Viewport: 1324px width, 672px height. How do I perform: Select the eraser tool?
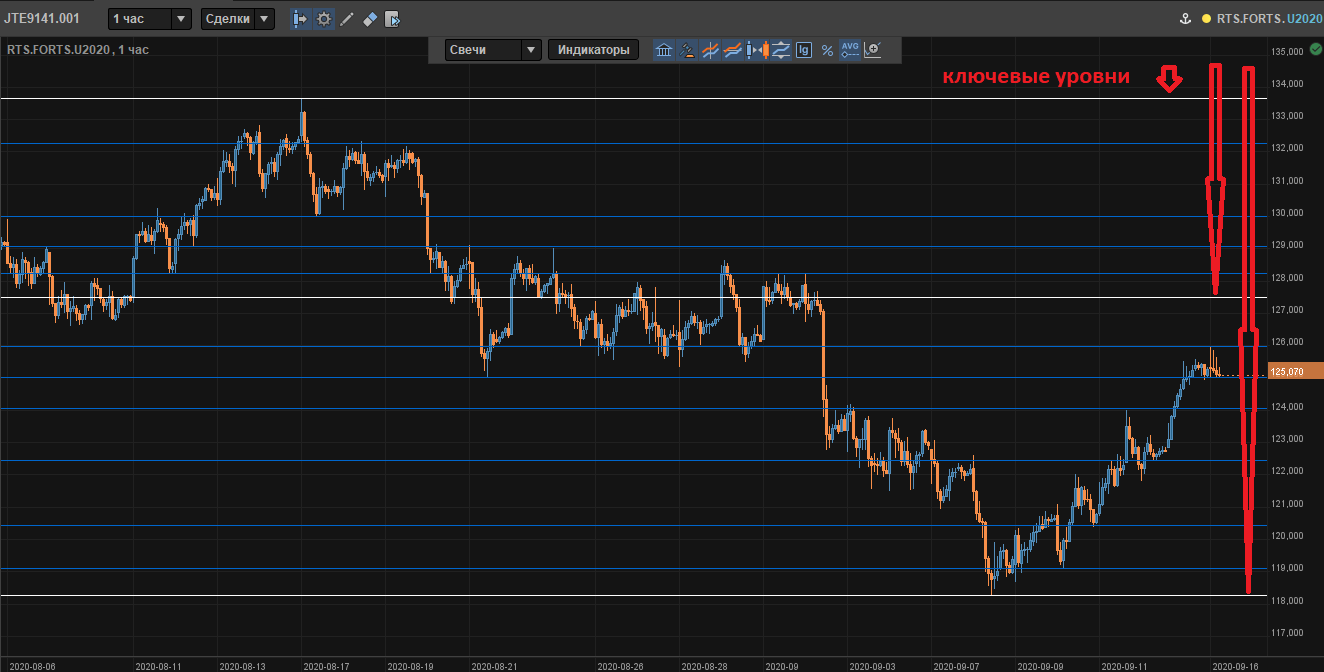(369, 18)
